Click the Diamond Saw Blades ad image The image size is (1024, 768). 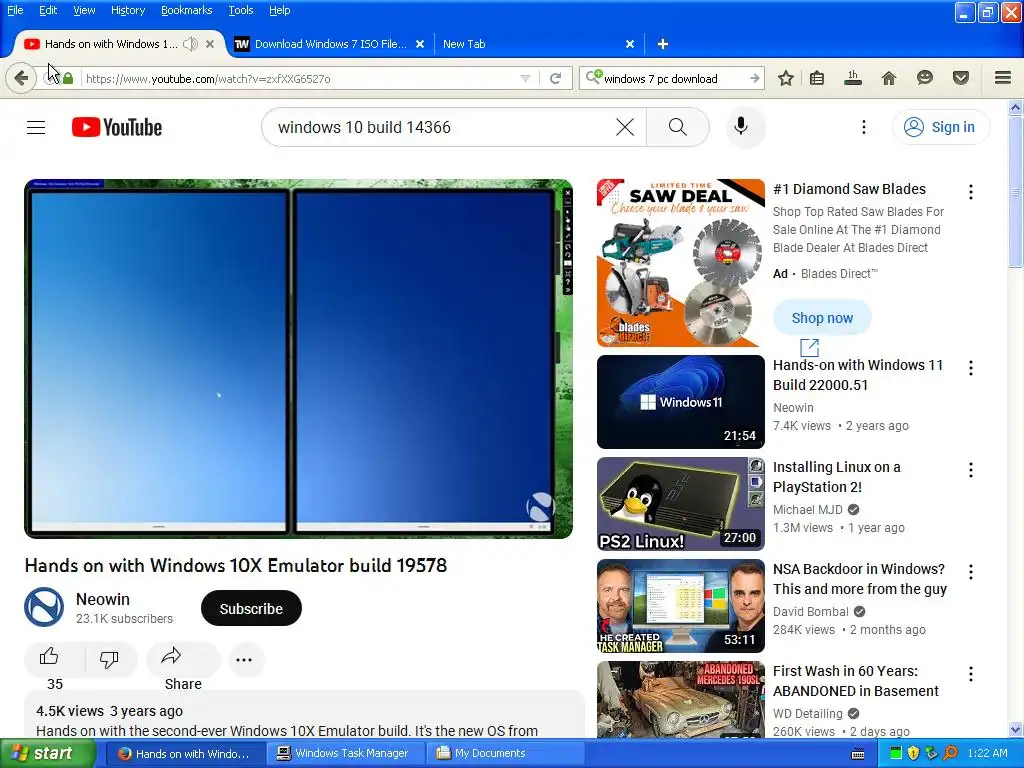[680, 263]
